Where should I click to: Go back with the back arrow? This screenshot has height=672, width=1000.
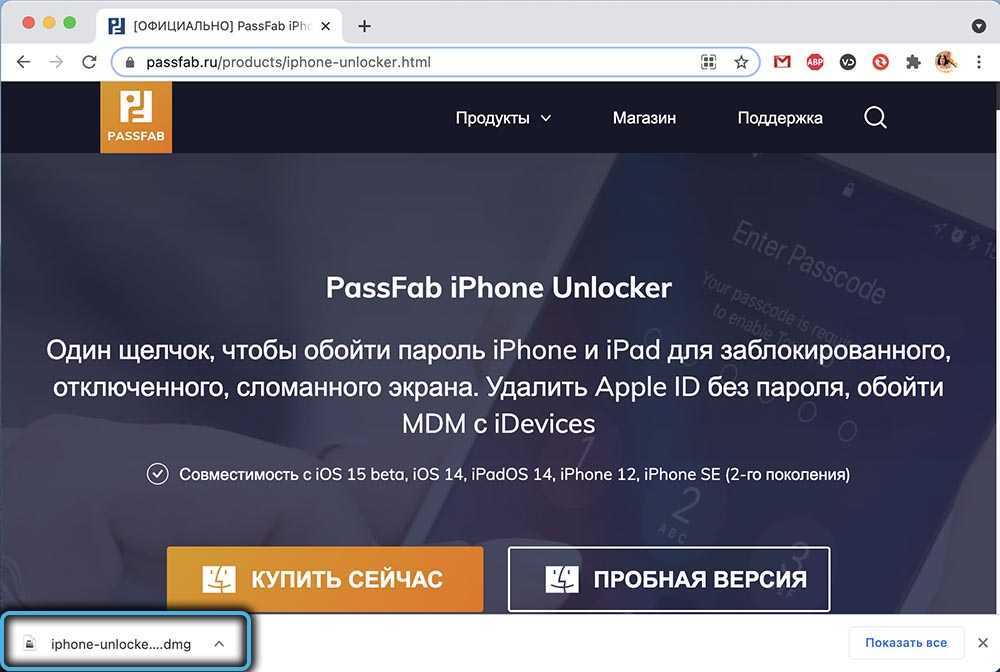pyautogui.click(x=24, y=62)
